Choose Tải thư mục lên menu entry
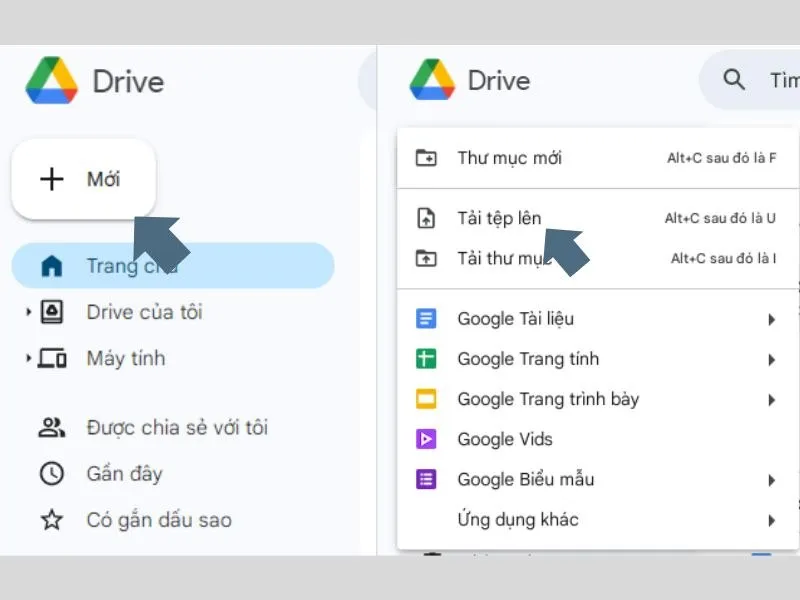Image resolution: width=800 pixels, height=600 pixels. click(x=597, y=258)
